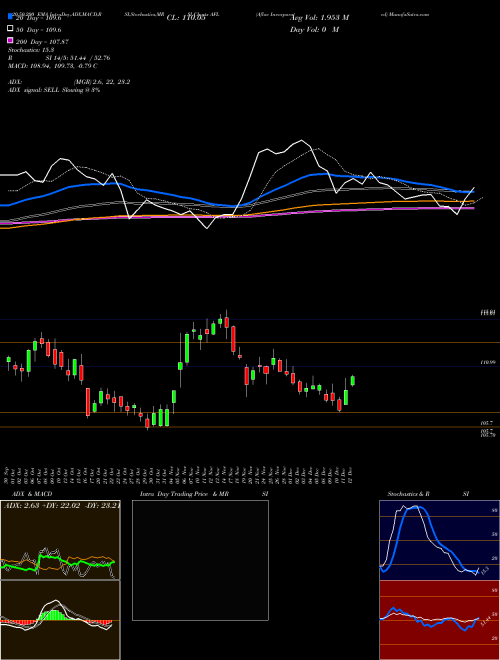The width and height of the screenshot is (500, 660).
Task: Click the '(MGR) 2.6, 22, 23.2' ADX values
Action: point(101,82)
